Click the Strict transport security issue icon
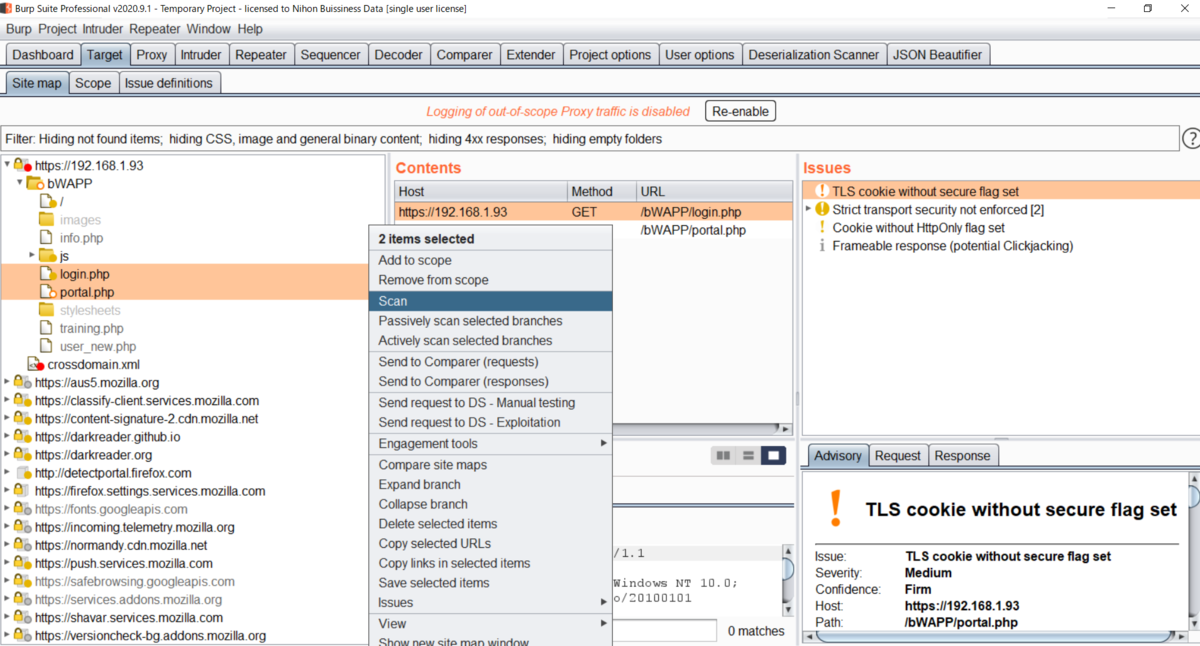 (822, 209)
